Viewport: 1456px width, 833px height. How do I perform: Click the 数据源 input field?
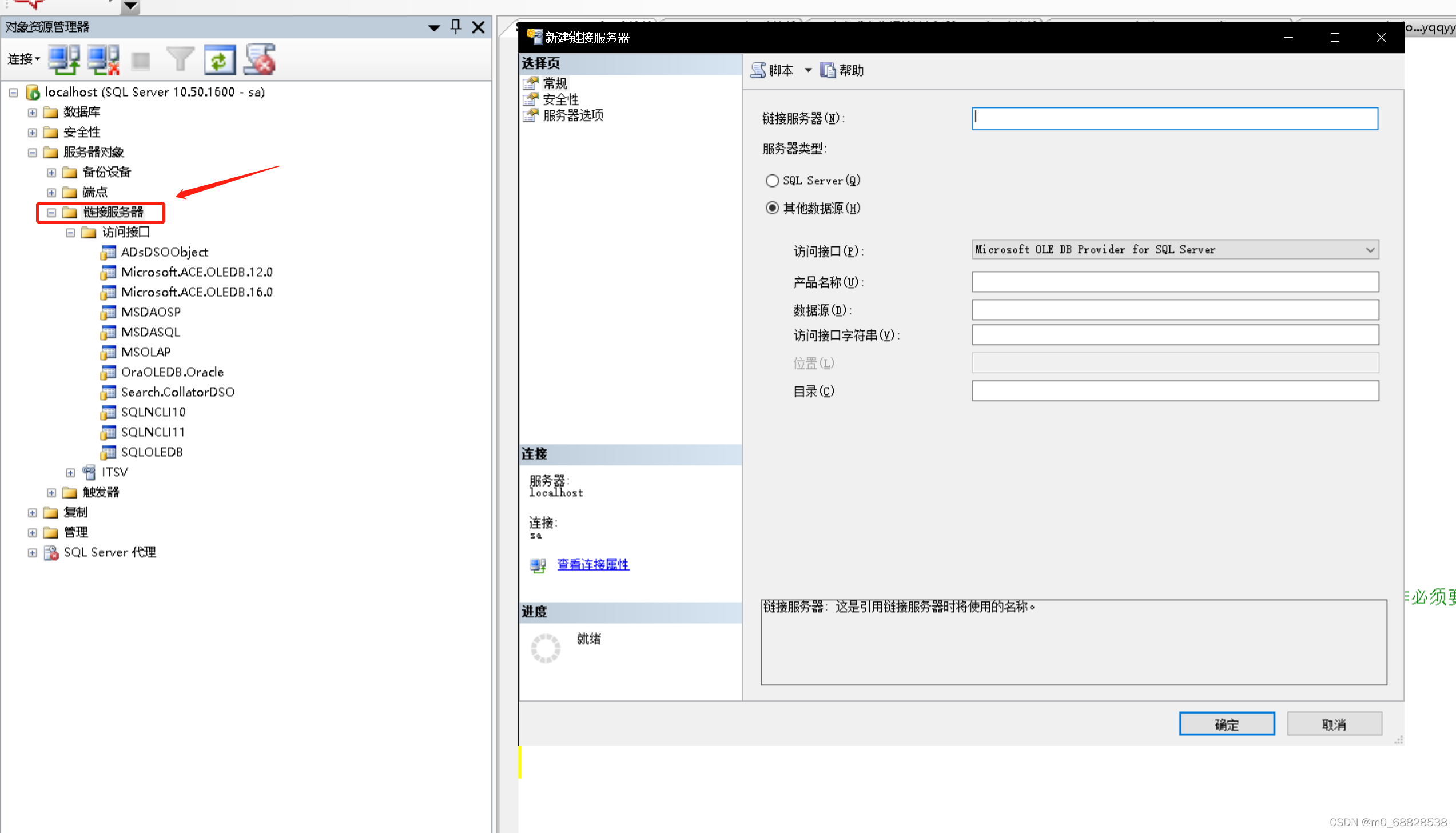point(1175,310)
